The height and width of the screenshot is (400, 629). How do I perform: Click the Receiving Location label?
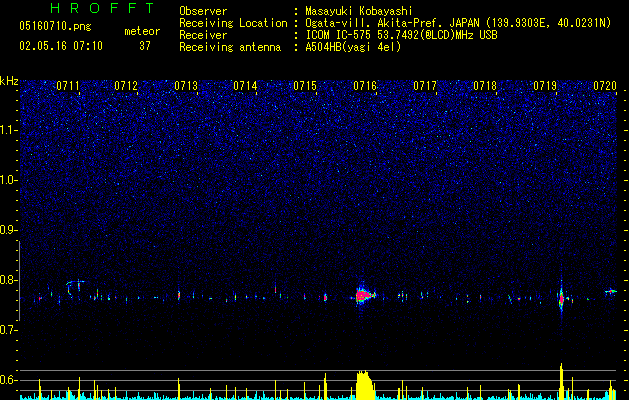(x=233, y=23)
